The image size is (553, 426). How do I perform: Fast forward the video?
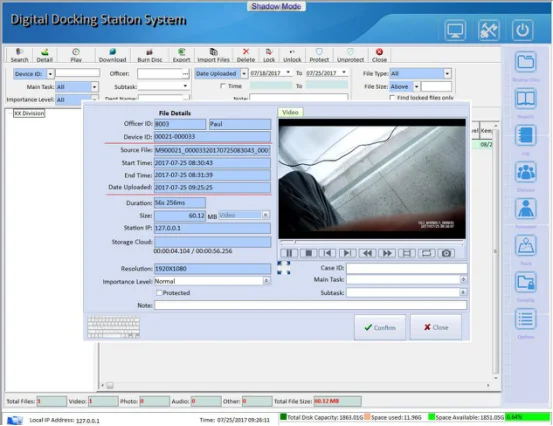tap(387, 253)
